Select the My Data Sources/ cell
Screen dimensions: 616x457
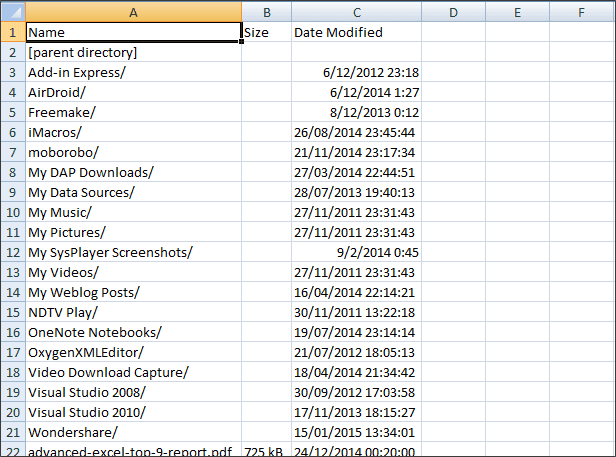click(x=133, y=192)
